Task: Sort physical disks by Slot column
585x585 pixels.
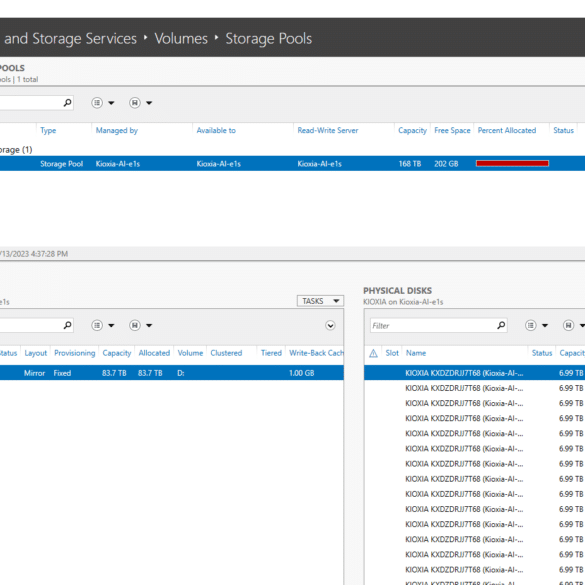Action: tap(392, 353)
